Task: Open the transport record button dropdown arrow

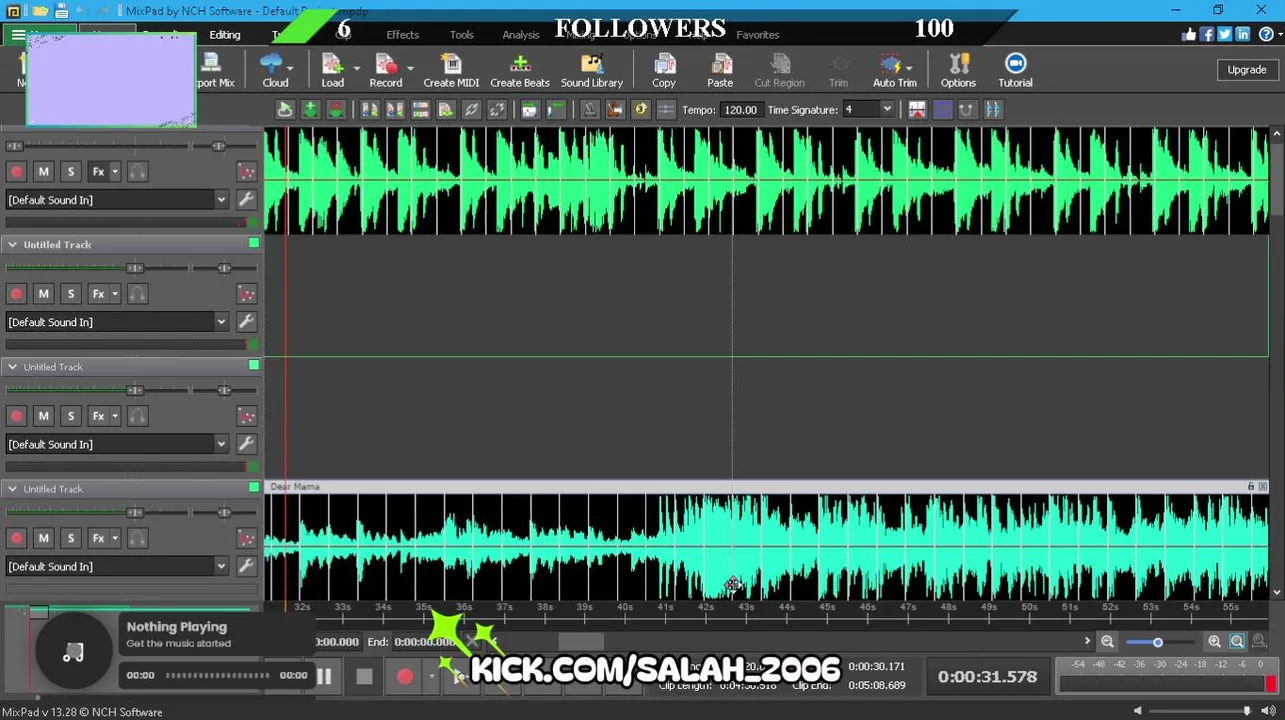Action: (431, 677)
